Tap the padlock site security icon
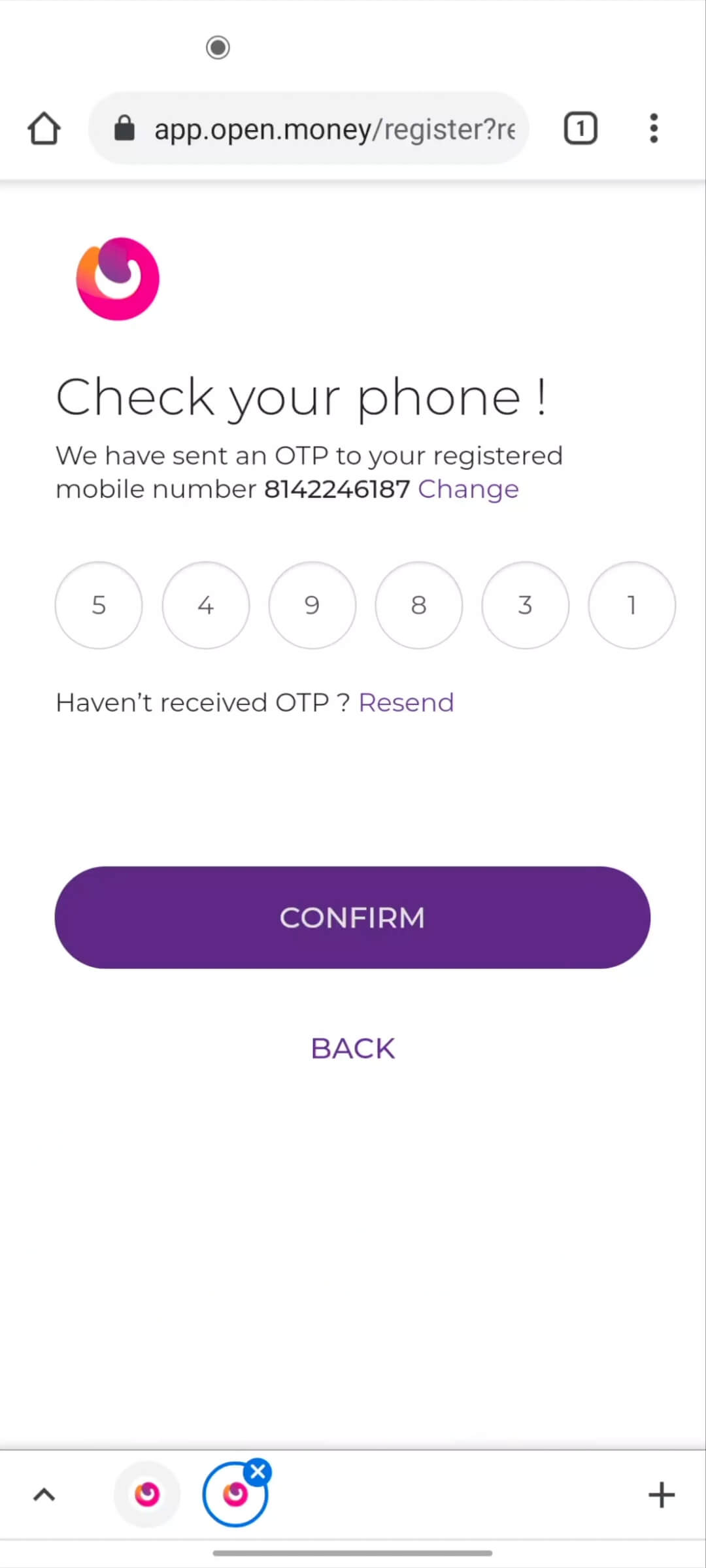706x1568 pixels. [124, 129]
